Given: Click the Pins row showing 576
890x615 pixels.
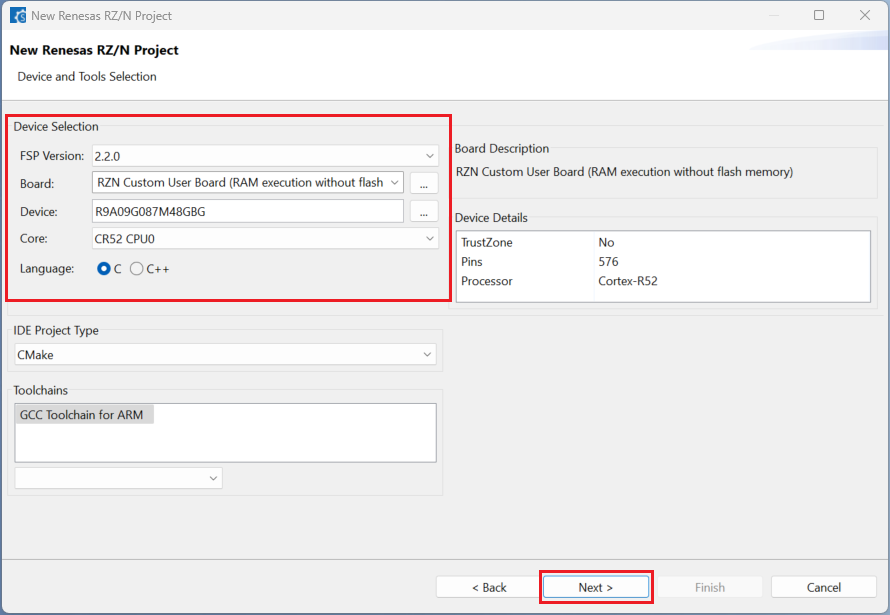Looking at the screenshot, I should [663, 262].
